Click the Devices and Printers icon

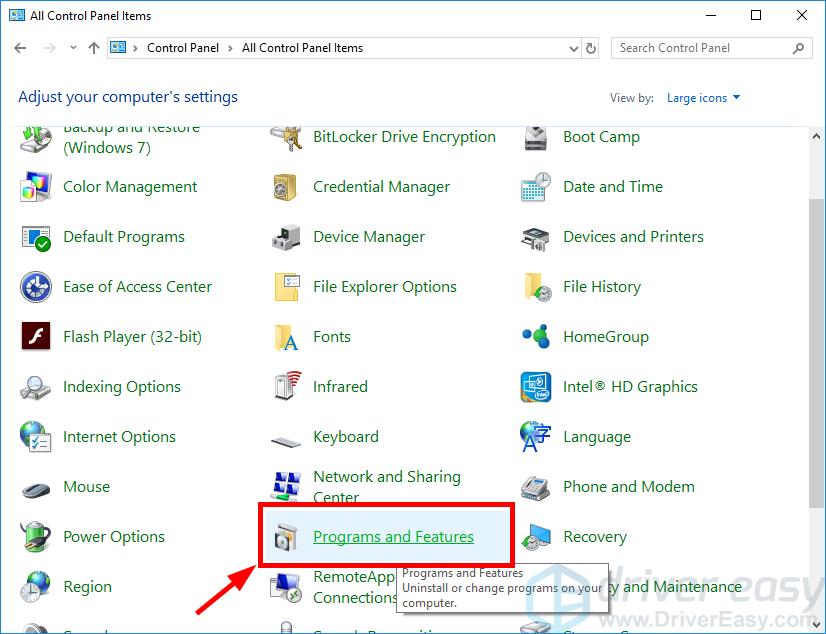click(x=536, y=238)
